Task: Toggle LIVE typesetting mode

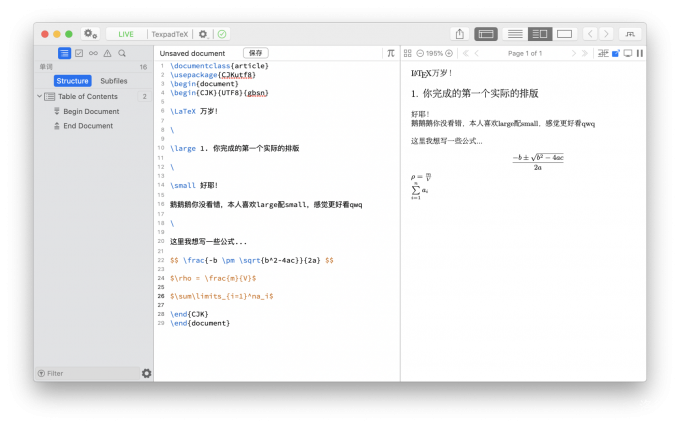Action: point(126,34)
